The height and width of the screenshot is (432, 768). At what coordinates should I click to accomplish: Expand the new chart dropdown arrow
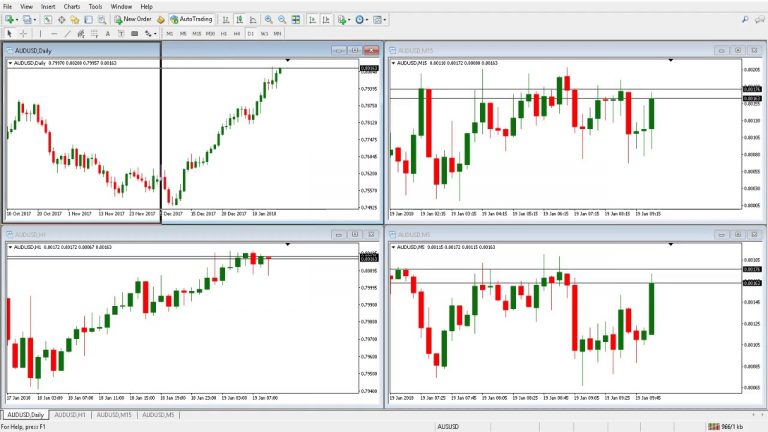tap(17, 19)
